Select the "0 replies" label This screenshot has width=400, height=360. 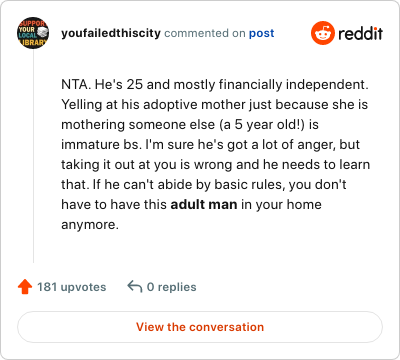(172, 287)
